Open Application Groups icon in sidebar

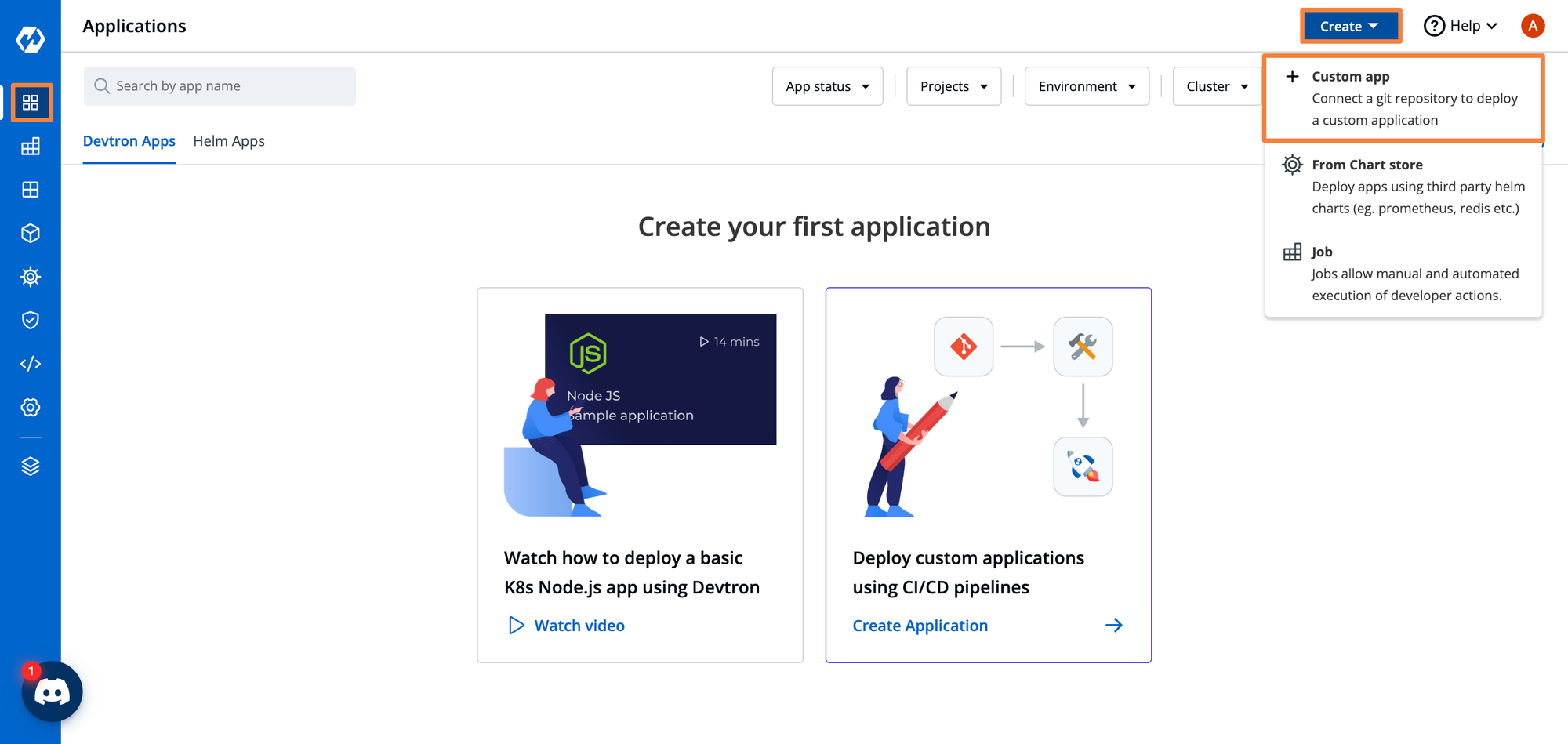[x=31, y=190]
